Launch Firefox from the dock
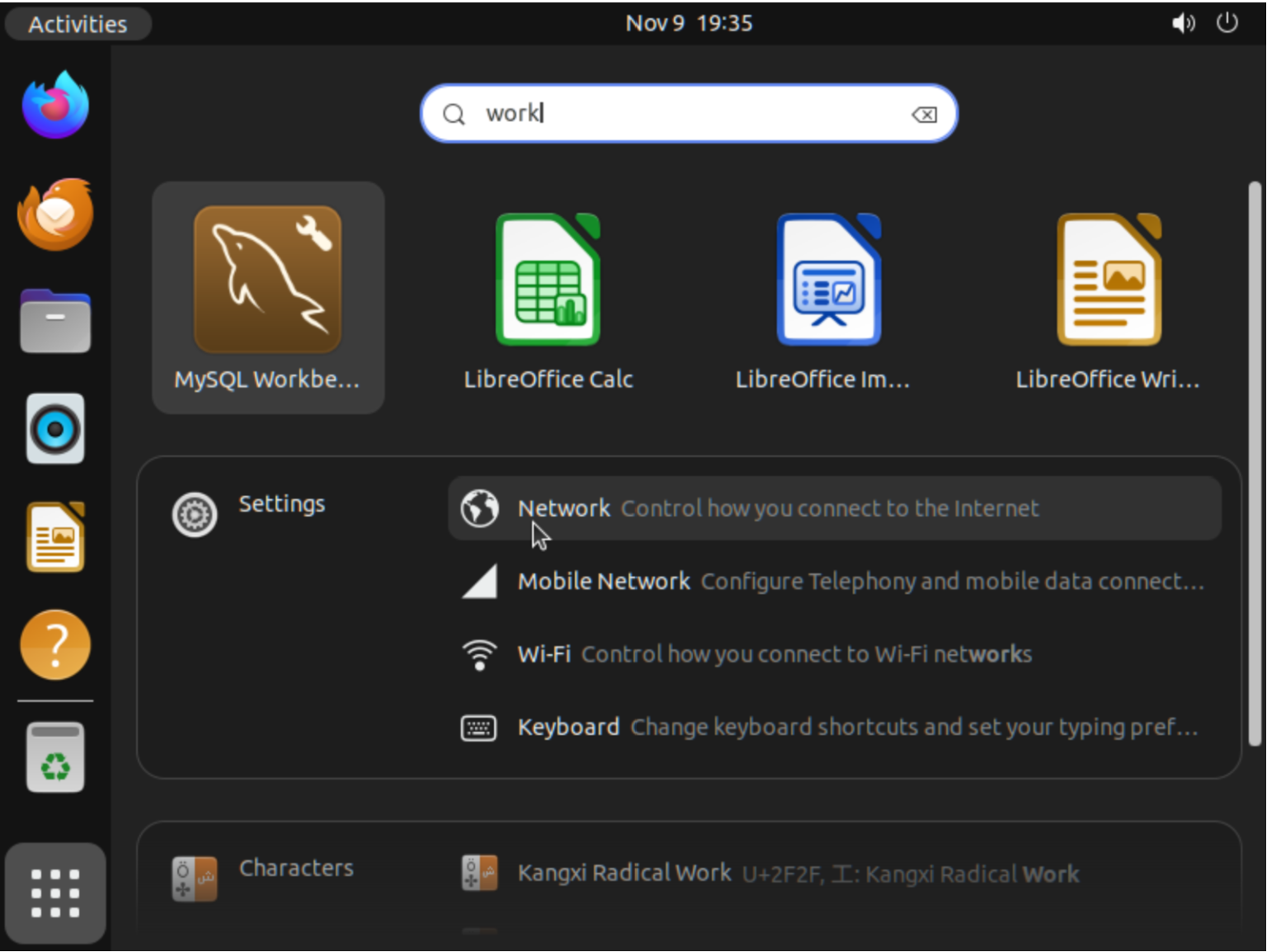This screenshot has height=952, width=1267. [54, 104]
